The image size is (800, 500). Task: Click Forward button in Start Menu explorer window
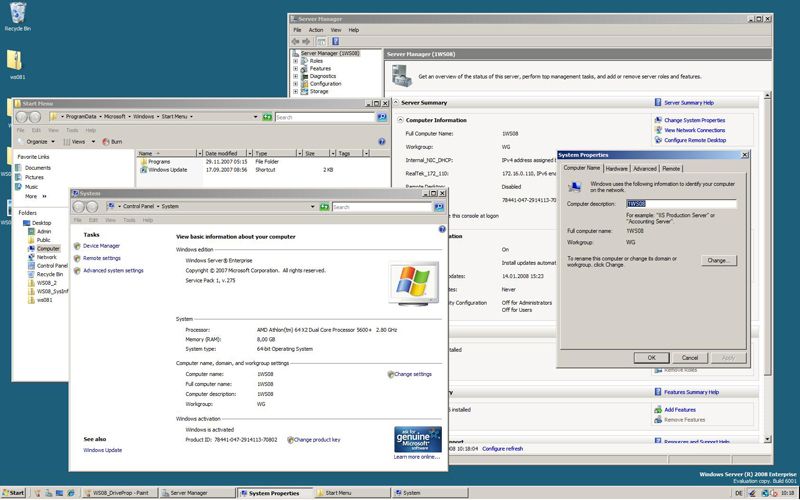click(35, 117)
